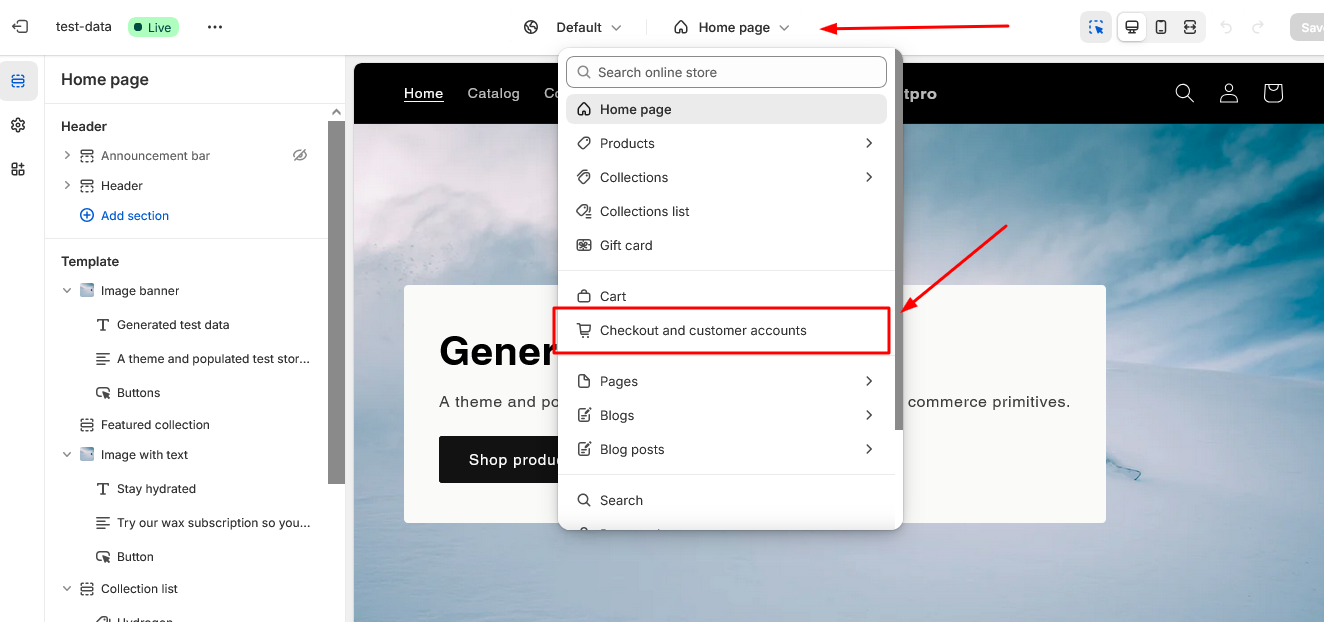Click the sidebar panel vertical scrollbar

coord(336,303)
